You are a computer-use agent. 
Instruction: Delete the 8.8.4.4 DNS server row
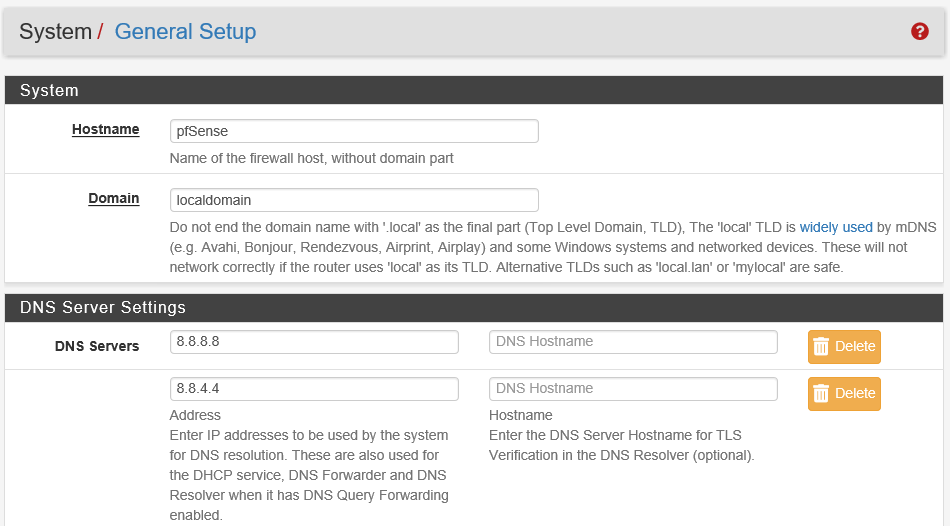click(x=844, y=394)
